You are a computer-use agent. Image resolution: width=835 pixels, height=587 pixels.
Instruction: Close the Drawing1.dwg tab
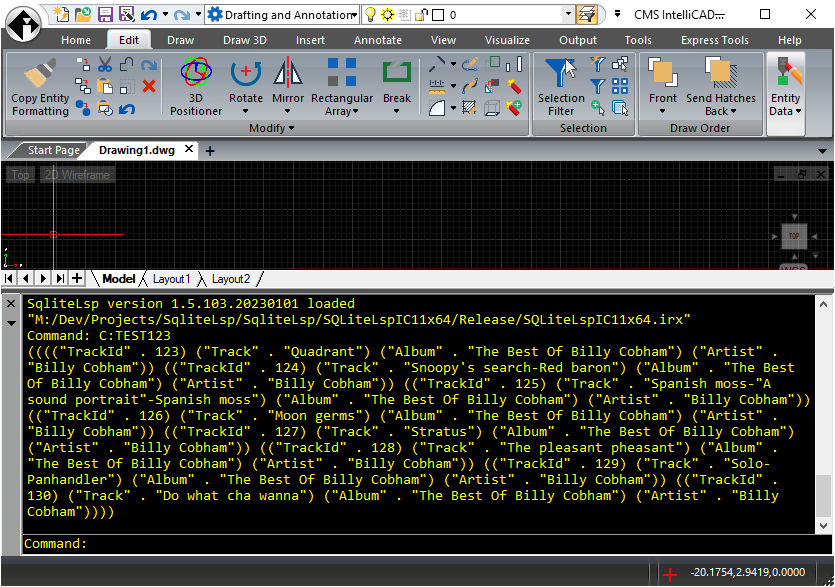point(189,149)
